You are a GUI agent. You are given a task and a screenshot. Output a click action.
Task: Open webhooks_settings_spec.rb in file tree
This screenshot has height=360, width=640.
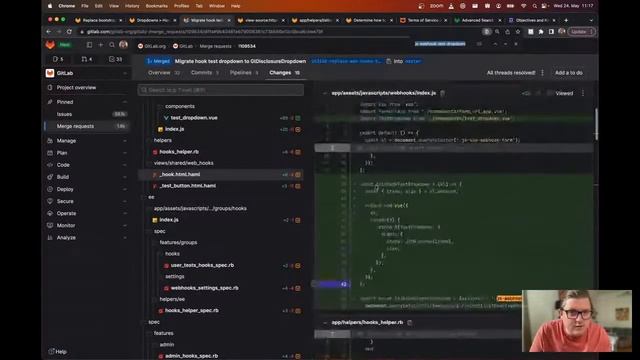pyautogui.click(x=204, y=288)
